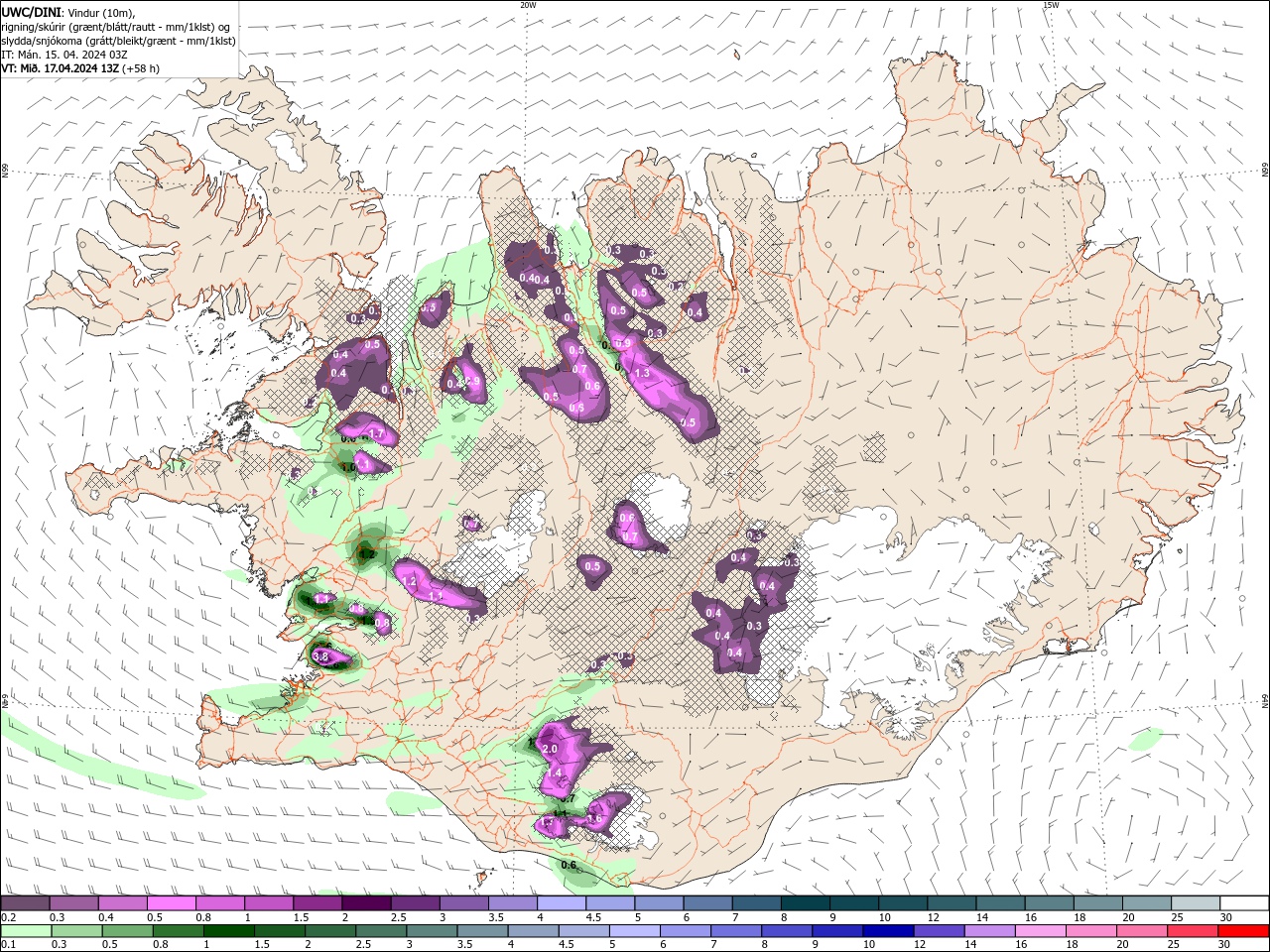Image resolution: width=1270 pixels, height=952 pixels.
Task: Click the 'VT: Mið. 17.04.2024 13Z' valid time
Action: (60, 68)
